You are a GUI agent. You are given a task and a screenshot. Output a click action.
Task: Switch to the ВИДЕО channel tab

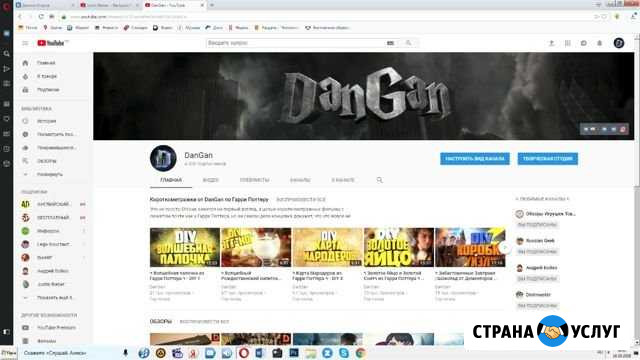pyautogui.click(x=211, y=180)
